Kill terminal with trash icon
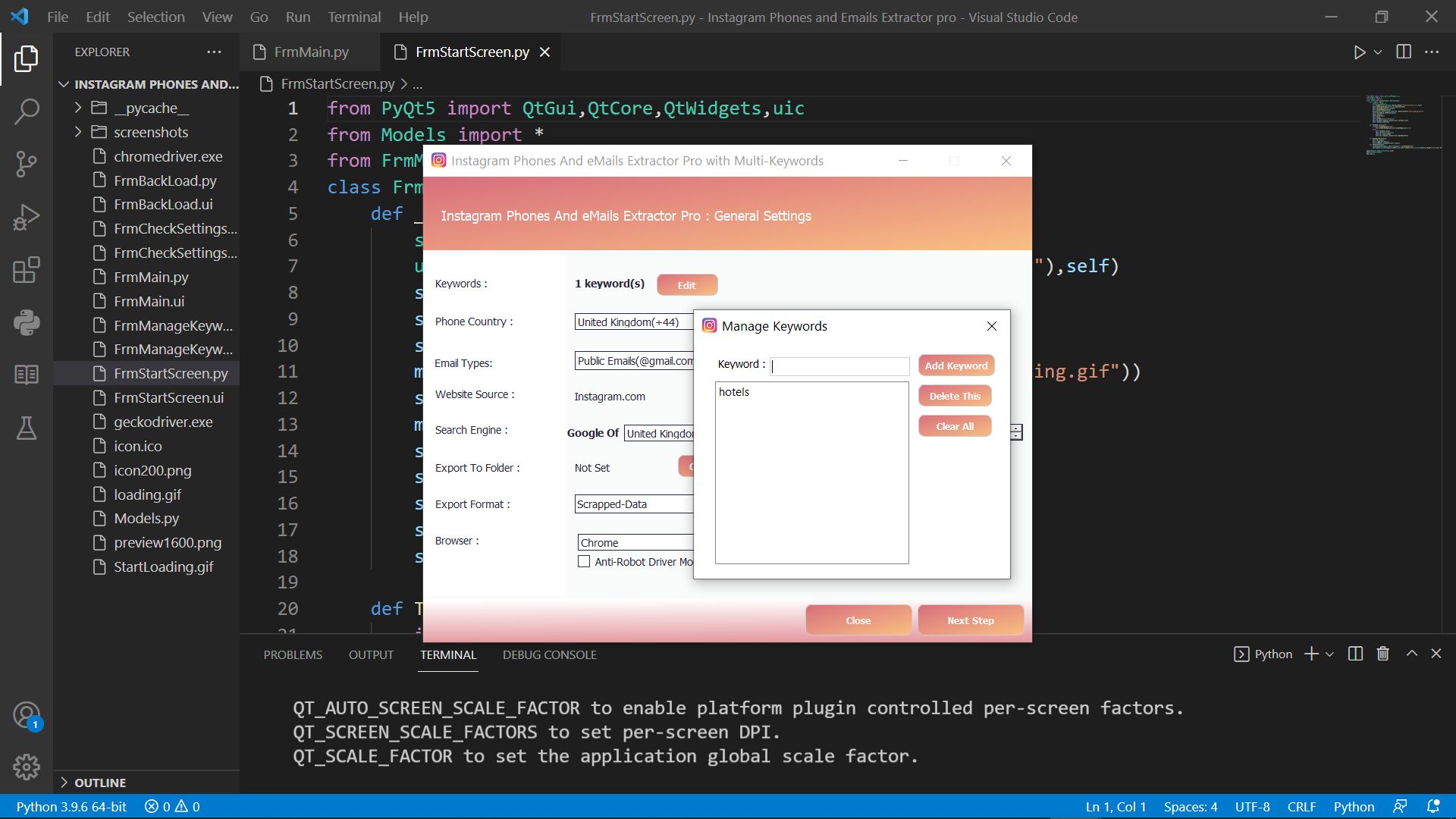Image resolution: width=1456 pixels, height=819 pixels. pos(1383,654)
